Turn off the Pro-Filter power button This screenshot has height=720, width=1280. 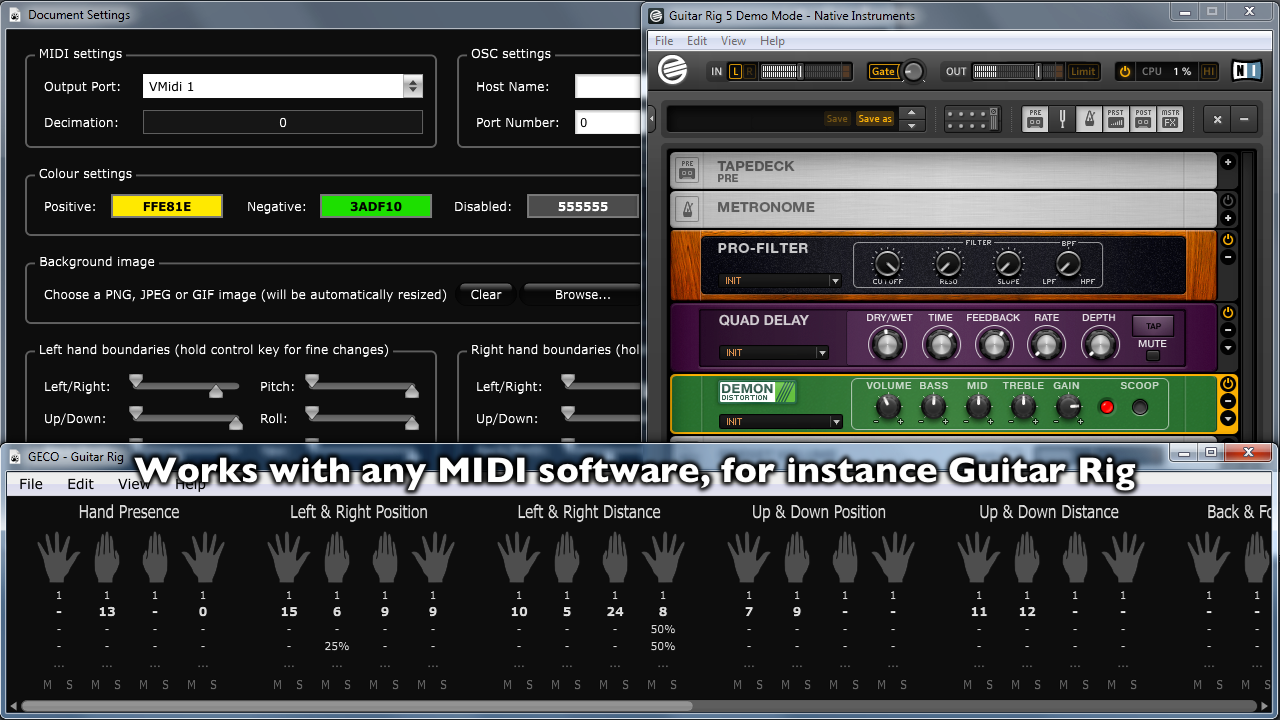(x=1228, y=240)
